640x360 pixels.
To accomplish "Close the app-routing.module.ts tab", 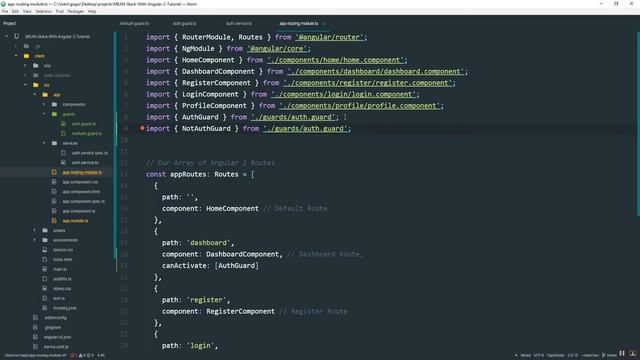I will point(324,24).
